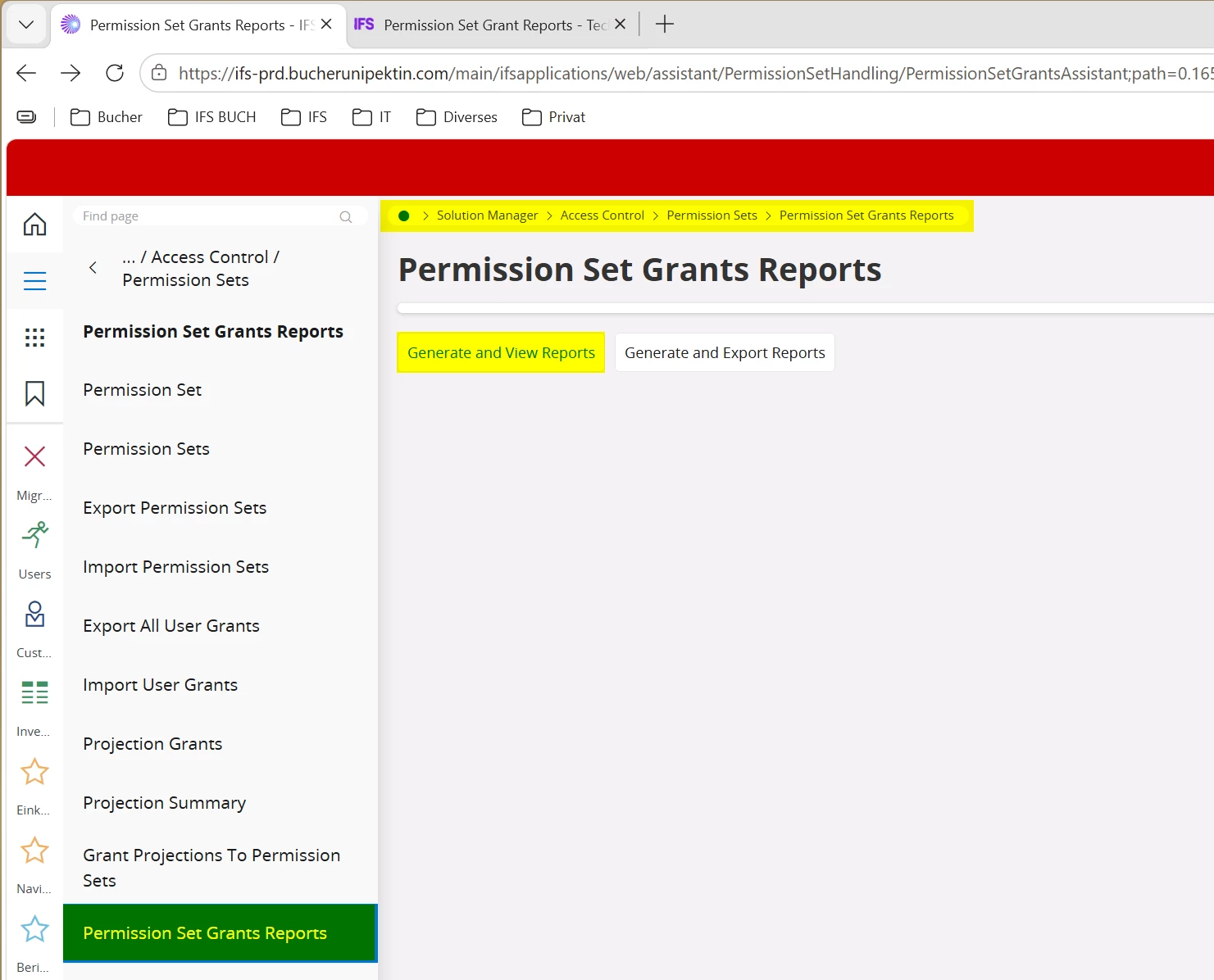1214x980 pixels.
Task: Click the bold Permission Set Grants Reports navigator heading
Action: [x=213, y=332]
